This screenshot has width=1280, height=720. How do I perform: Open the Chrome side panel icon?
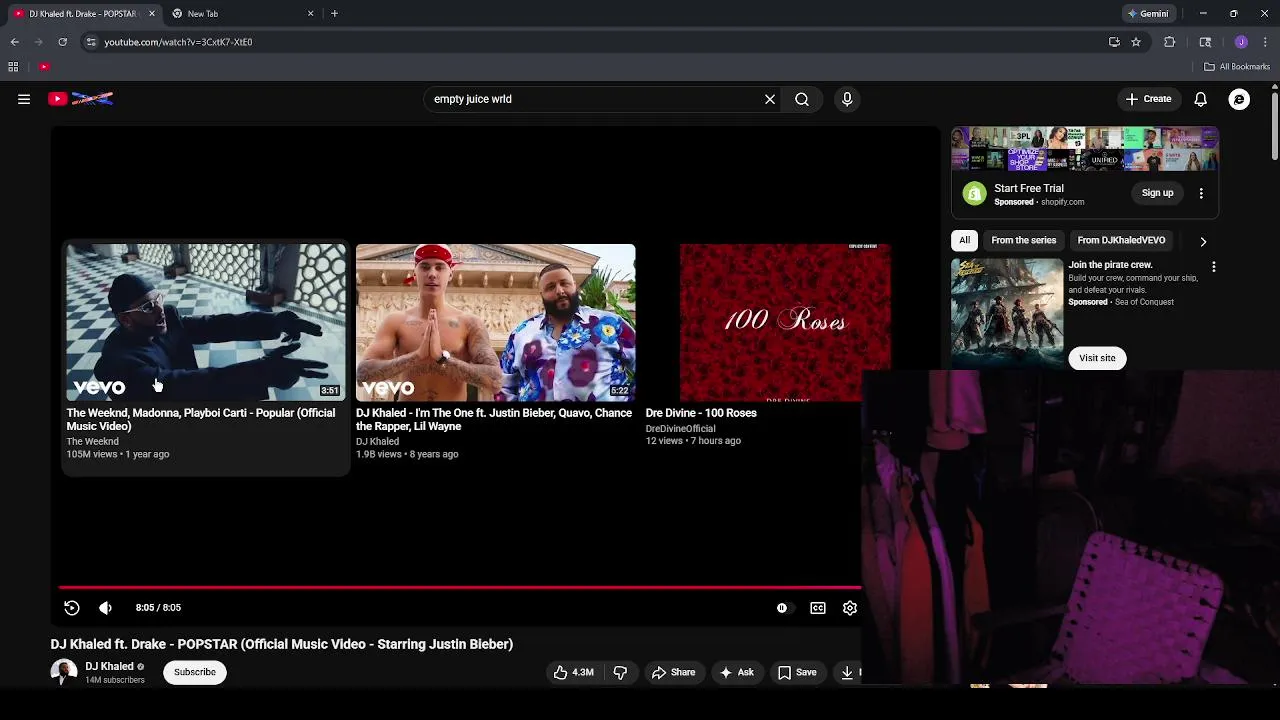pyautogui.click(x=1205, y=42)
